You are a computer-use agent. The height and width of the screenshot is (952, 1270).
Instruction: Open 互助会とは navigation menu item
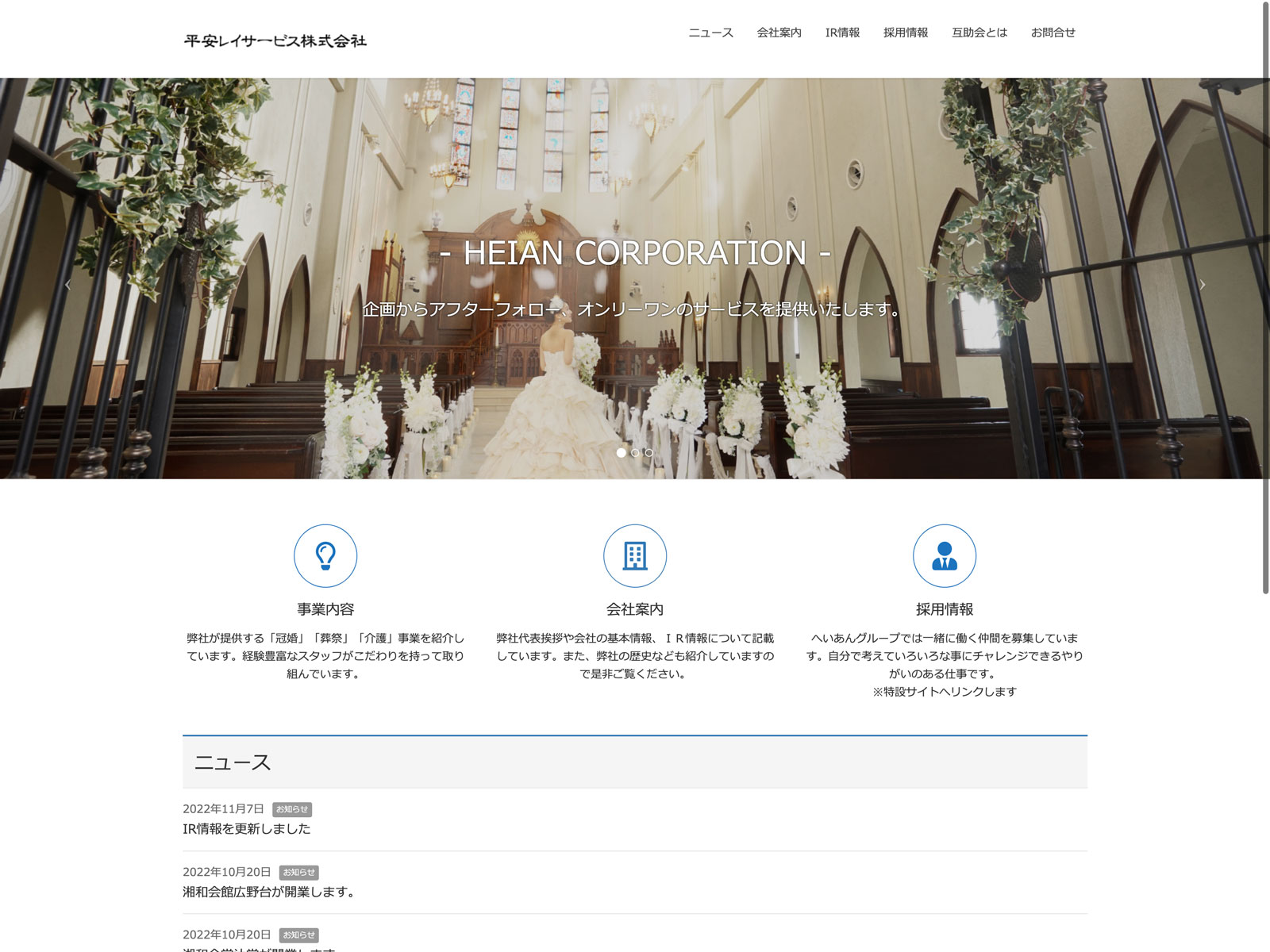[979, 33]
